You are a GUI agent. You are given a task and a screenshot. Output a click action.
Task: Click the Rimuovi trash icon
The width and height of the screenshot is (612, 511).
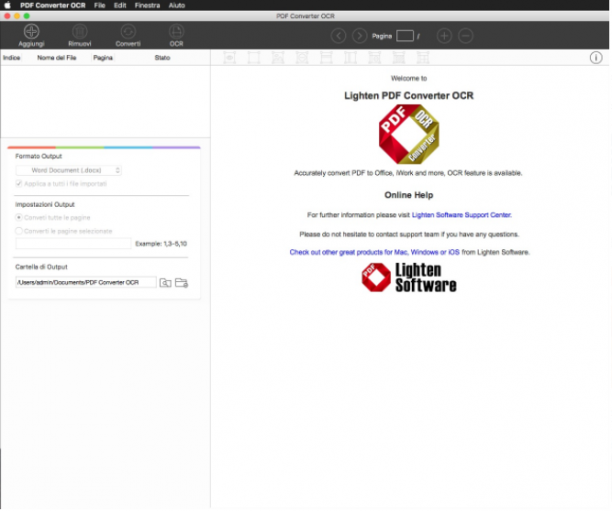(80, 32)
